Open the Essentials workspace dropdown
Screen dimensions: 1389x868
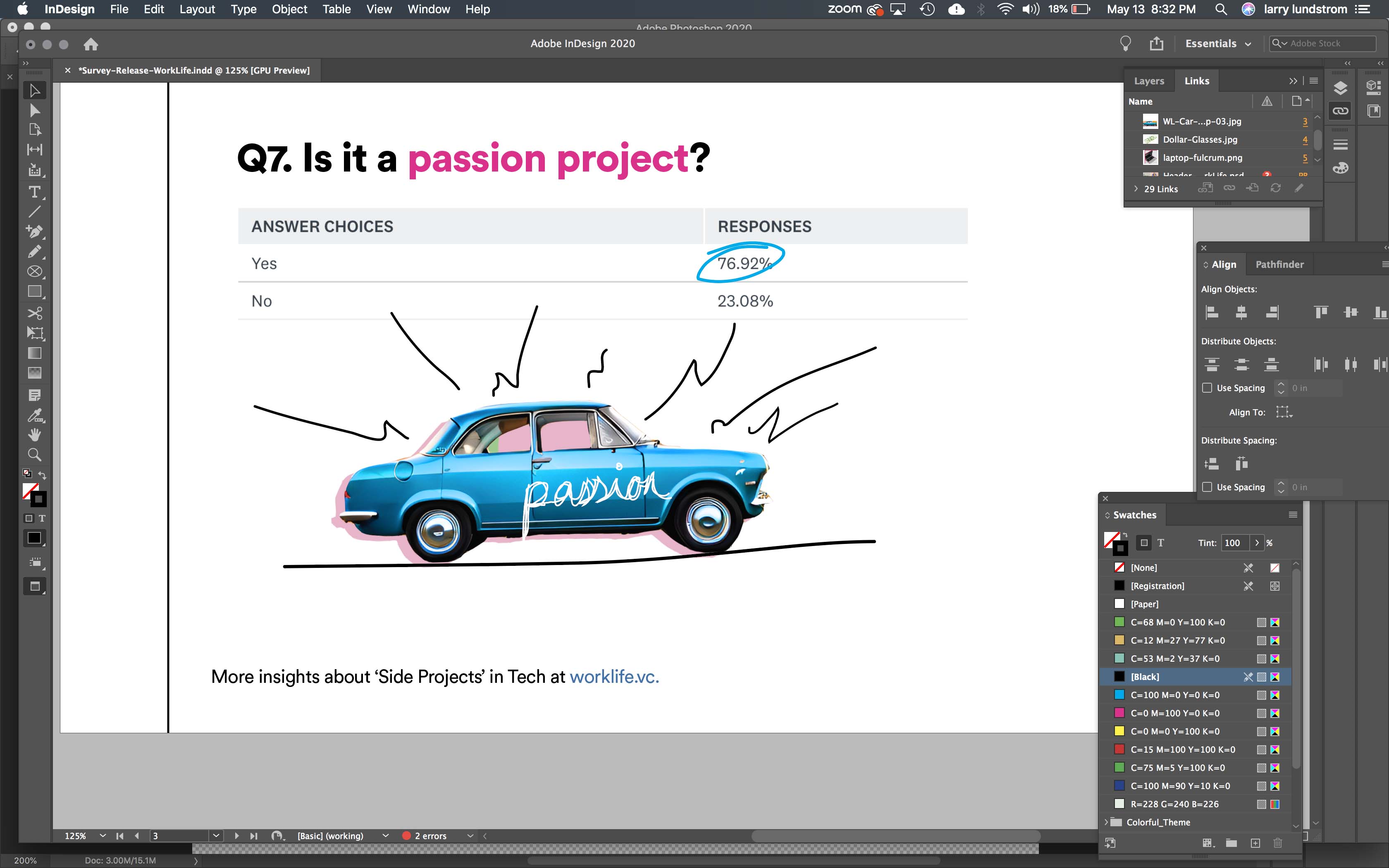(x=1217, y=44)
